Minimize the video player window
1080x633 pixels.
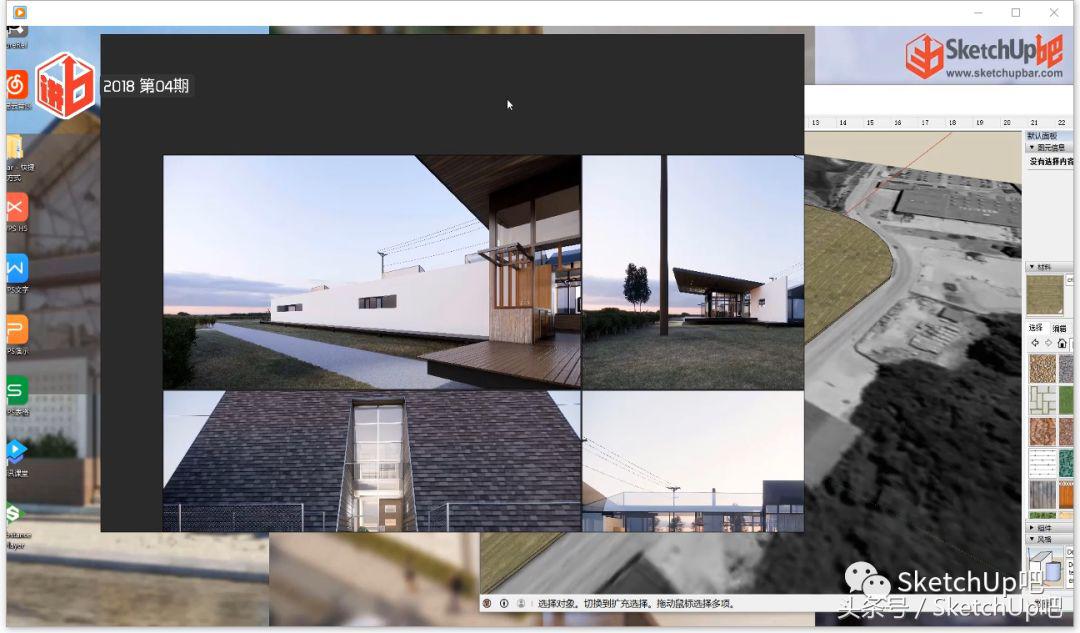click(979, 12)
